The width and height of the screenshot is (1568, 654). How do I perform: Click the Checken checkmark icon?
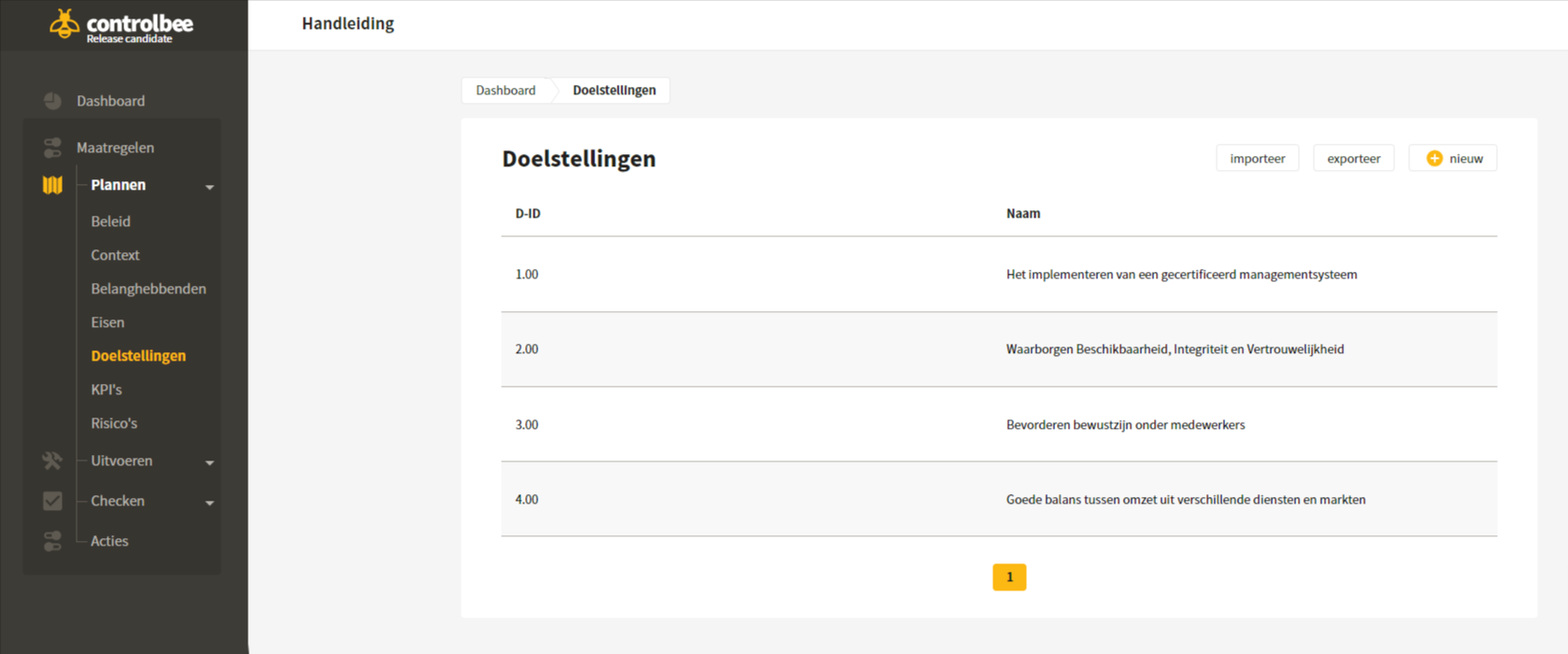(52, 501)
